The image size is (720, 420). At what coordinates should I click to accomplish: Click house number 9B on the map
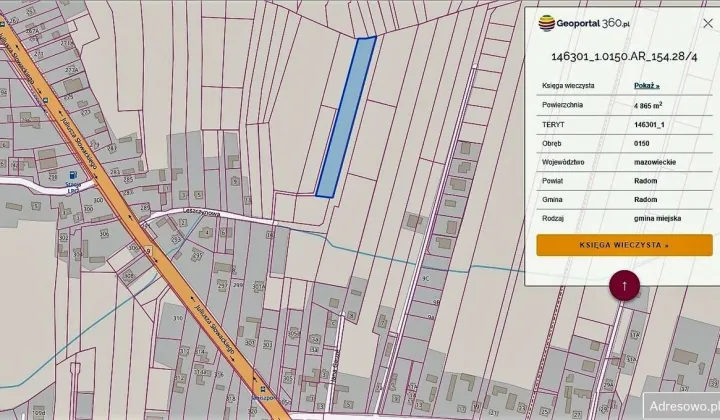(x=436, y=302)
